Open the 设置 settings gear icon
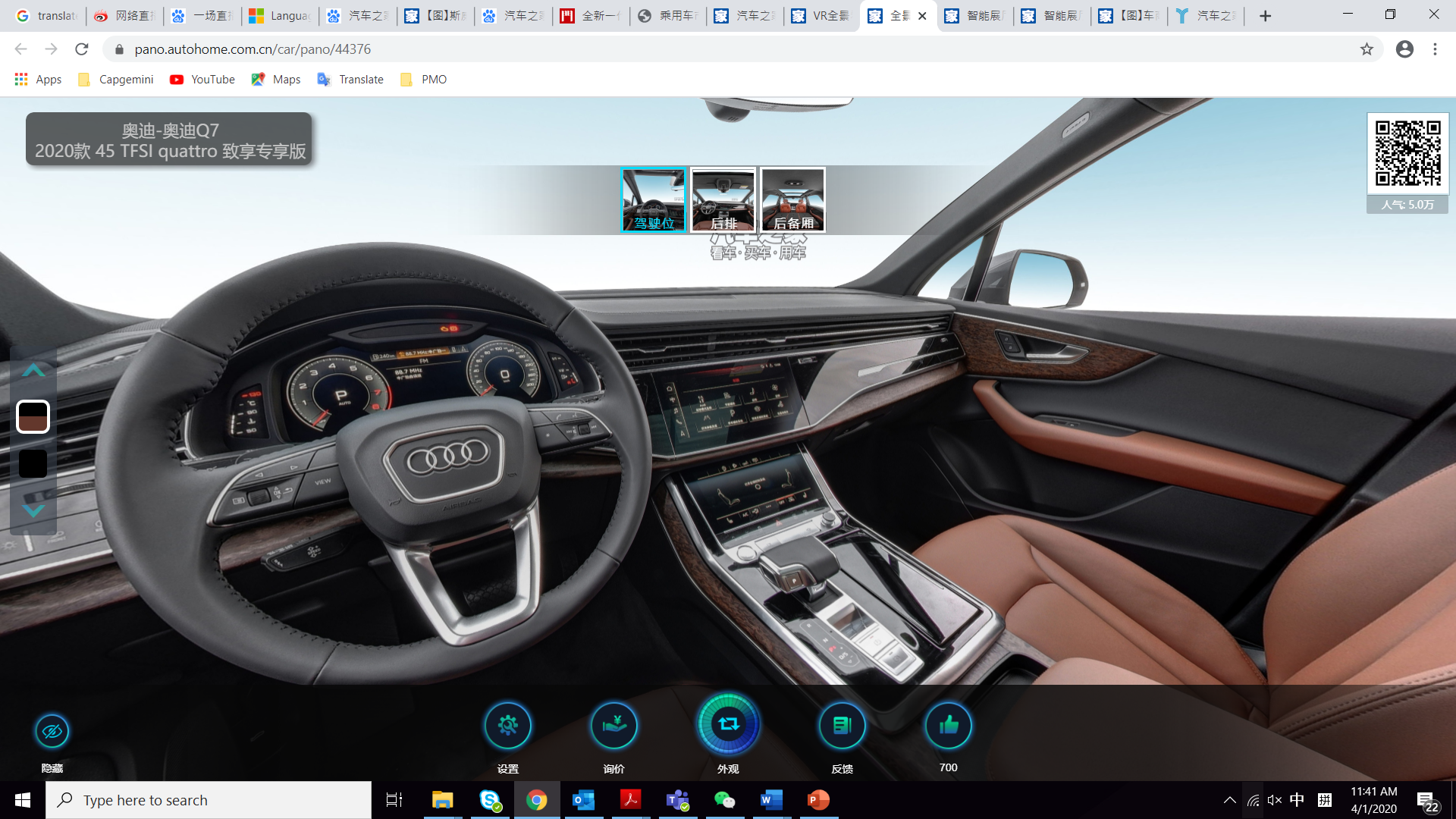This screenshot has height=819, width=1456. (507, 726)
